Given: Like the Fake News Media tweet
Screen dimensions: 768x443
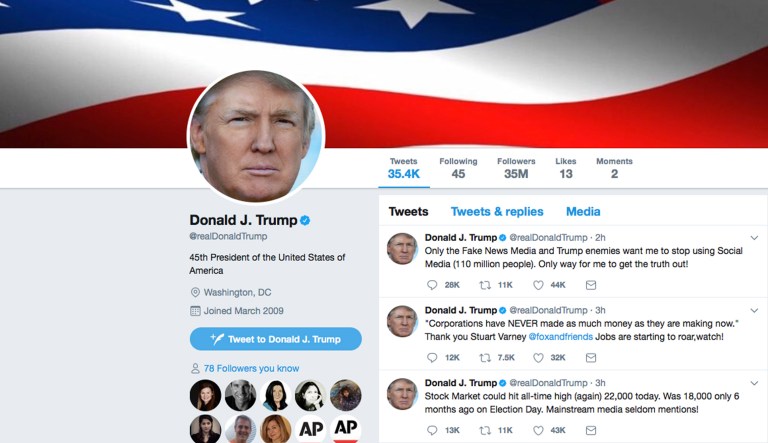Looking at the screenshot, I should 538,285.
